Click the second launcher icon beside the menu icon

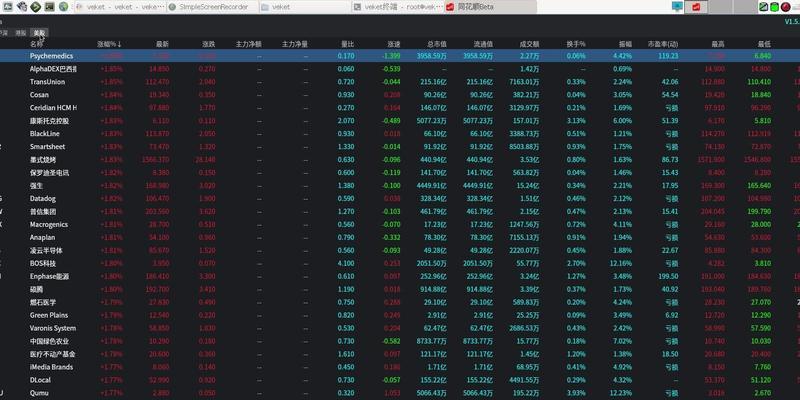click(x=22, y=7)
